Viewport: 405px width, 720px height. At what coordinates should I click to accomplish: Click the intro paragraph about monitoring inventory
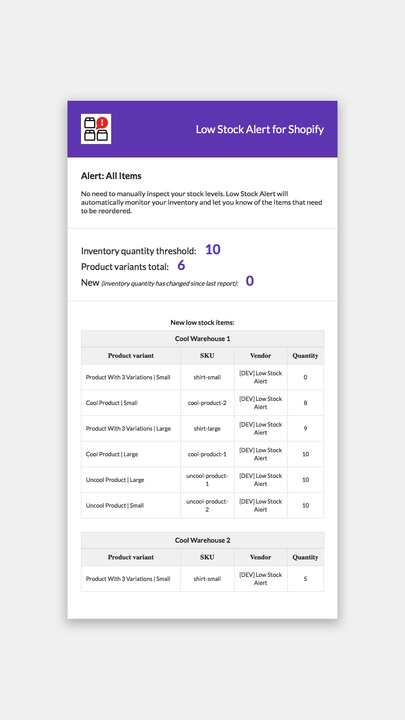pyautogui.click(x=202, y=202)
